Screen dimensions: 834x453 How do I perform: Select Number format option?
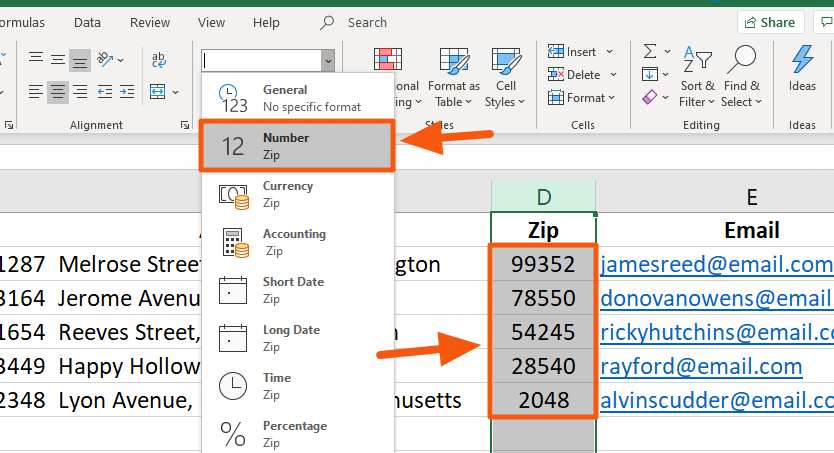click(297, 146)
